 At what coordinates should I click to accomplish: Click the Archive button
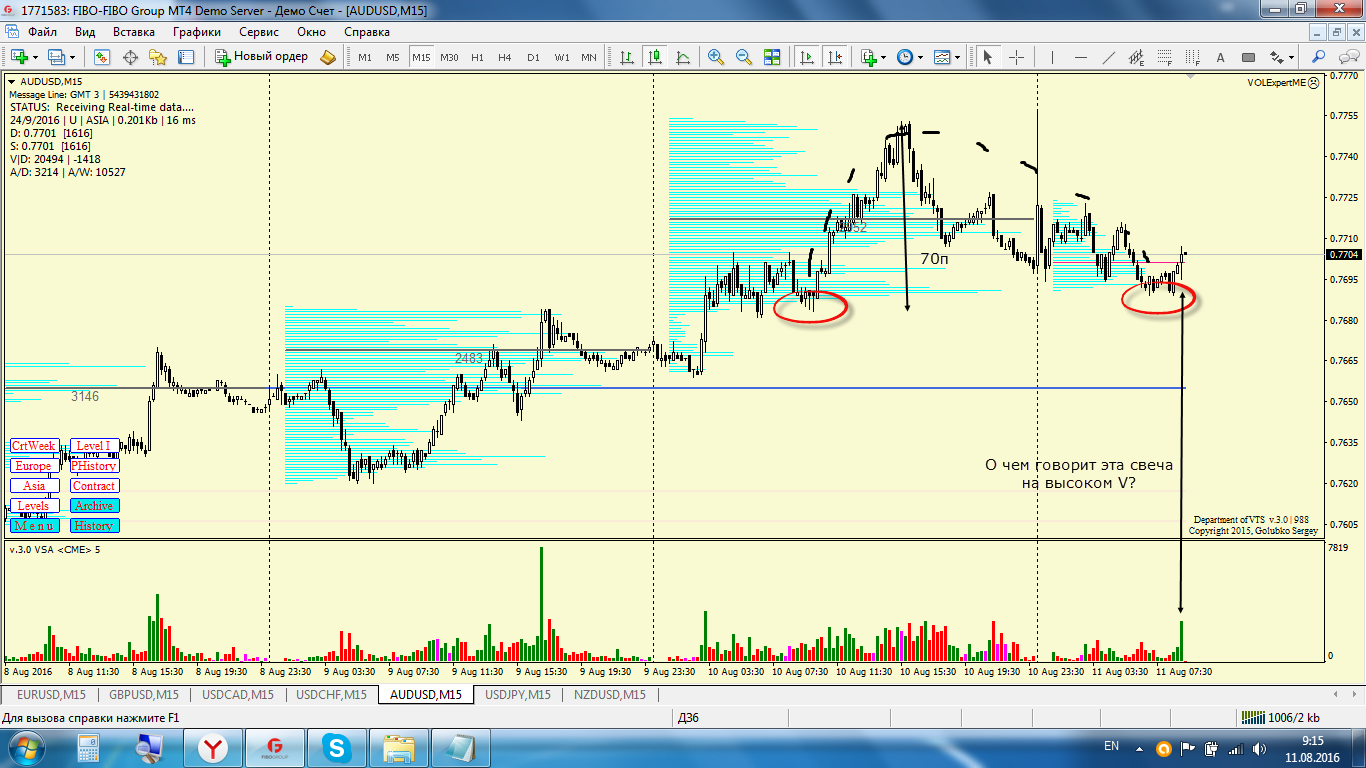94,506
